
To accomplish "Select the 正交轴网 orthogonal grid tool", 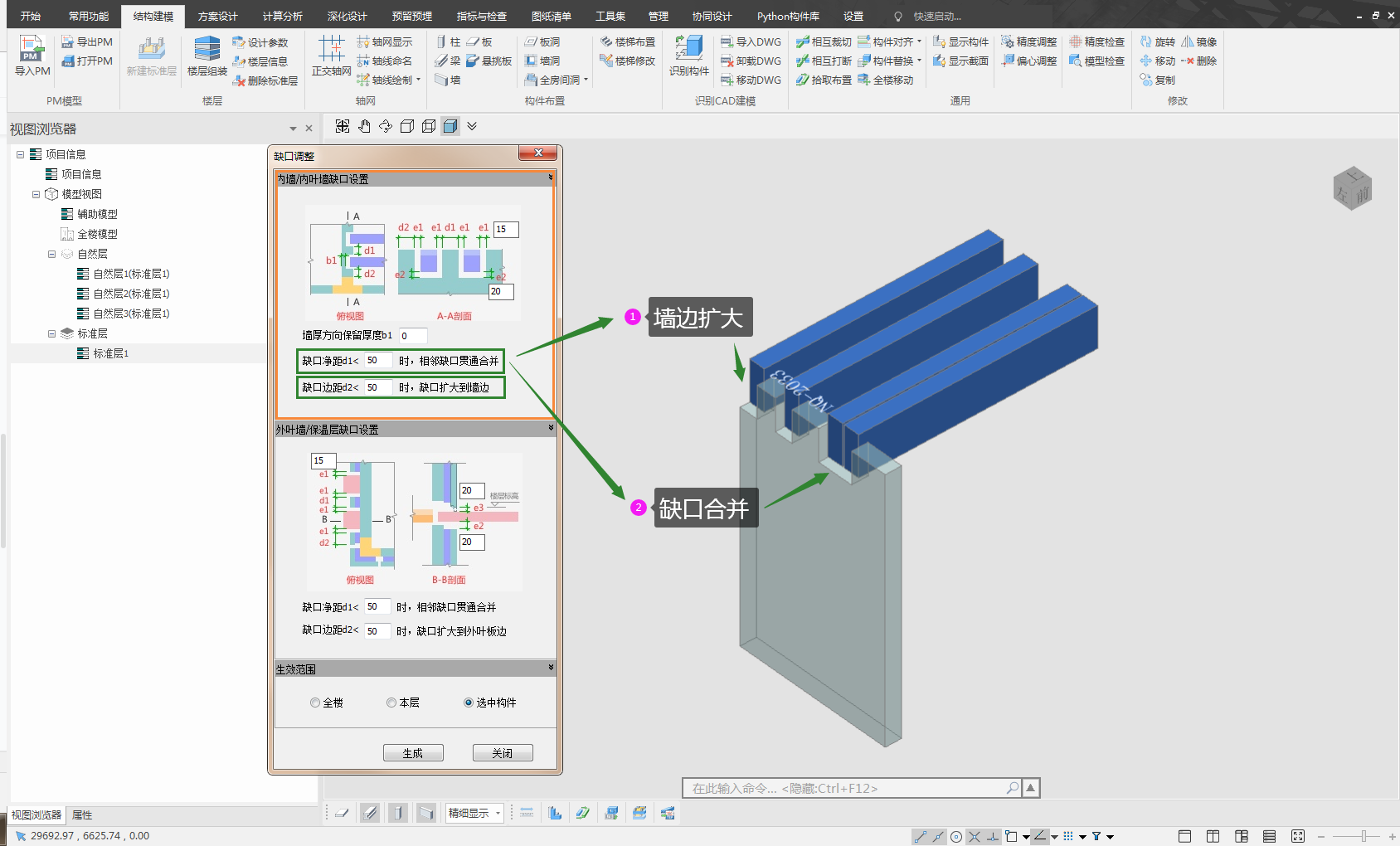I will coord(331,55).
